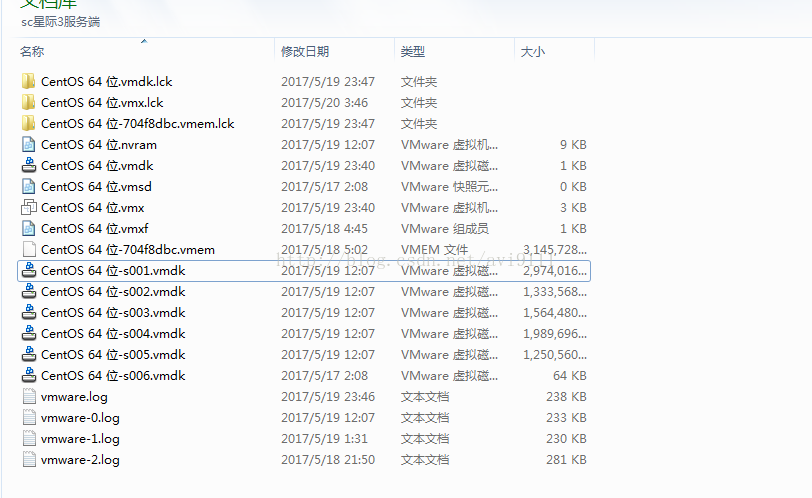Screen dimensions: 812x498
Task: Click the sc星际3服务端 library subtitle
Action: coord(61,22)
